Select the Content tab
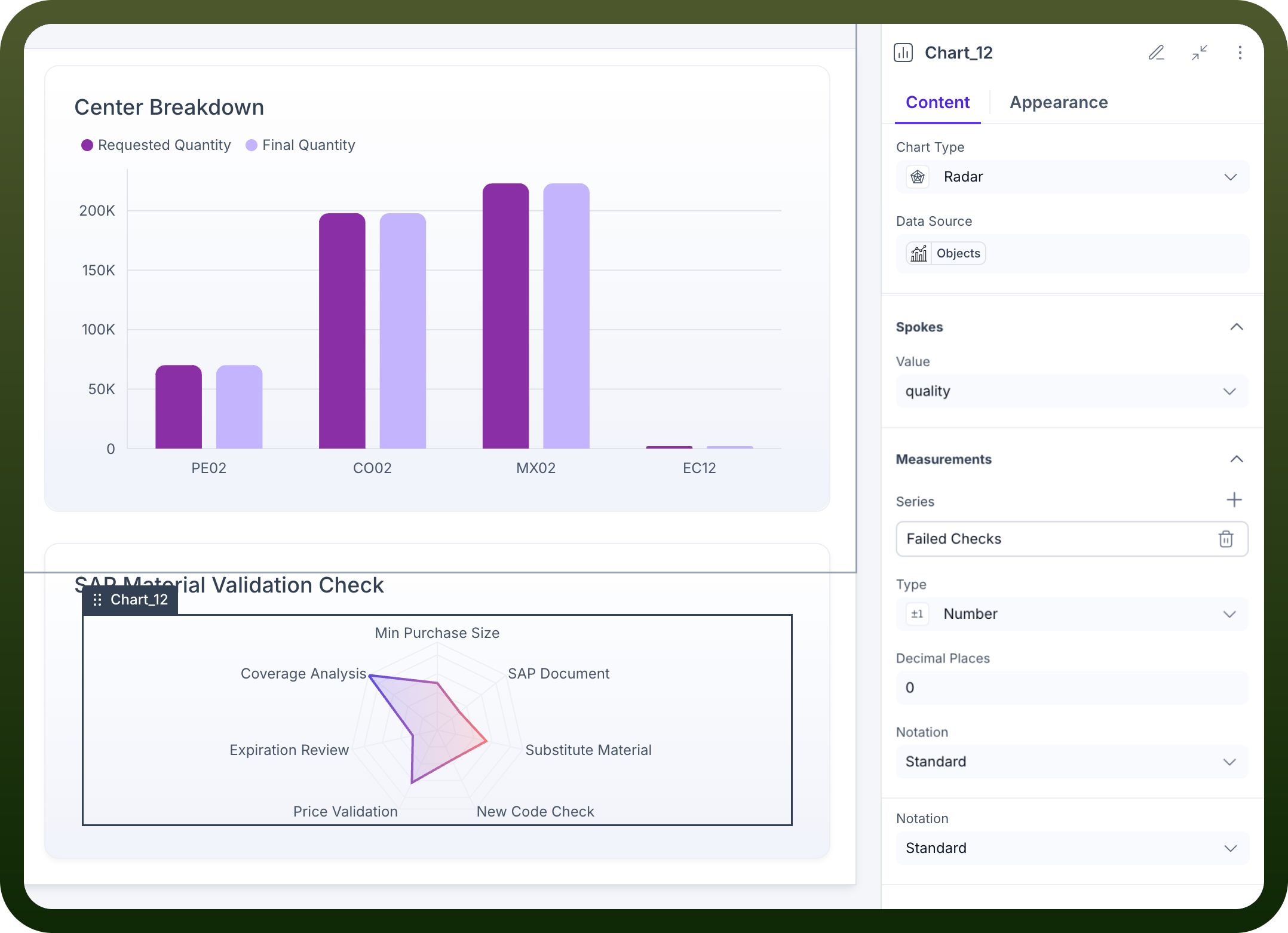The image size is (1288, 933). click(937, 103)
